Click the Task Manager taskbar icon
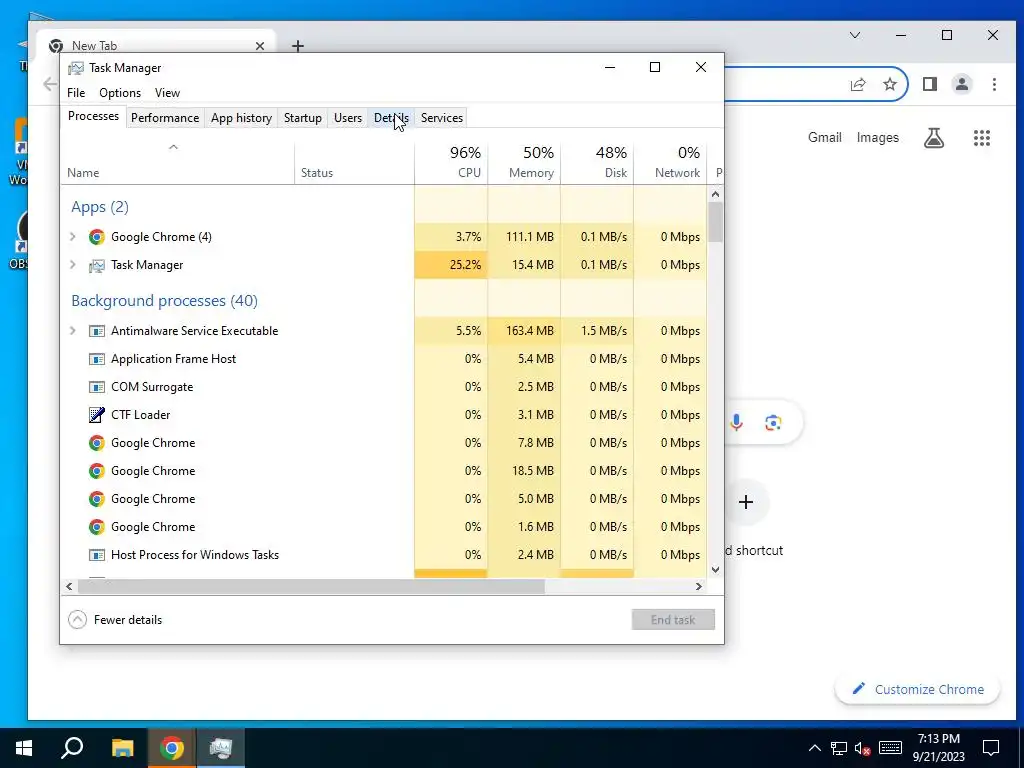The height and width of the screenshot is (768, 1024). pyautogui.click(x=221, y=748)
